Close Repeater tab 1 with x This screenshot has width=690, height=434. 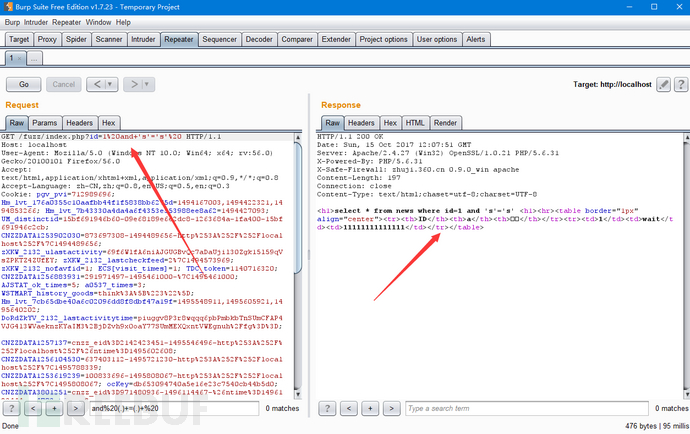pyautogui.click(x=19, y=58)
